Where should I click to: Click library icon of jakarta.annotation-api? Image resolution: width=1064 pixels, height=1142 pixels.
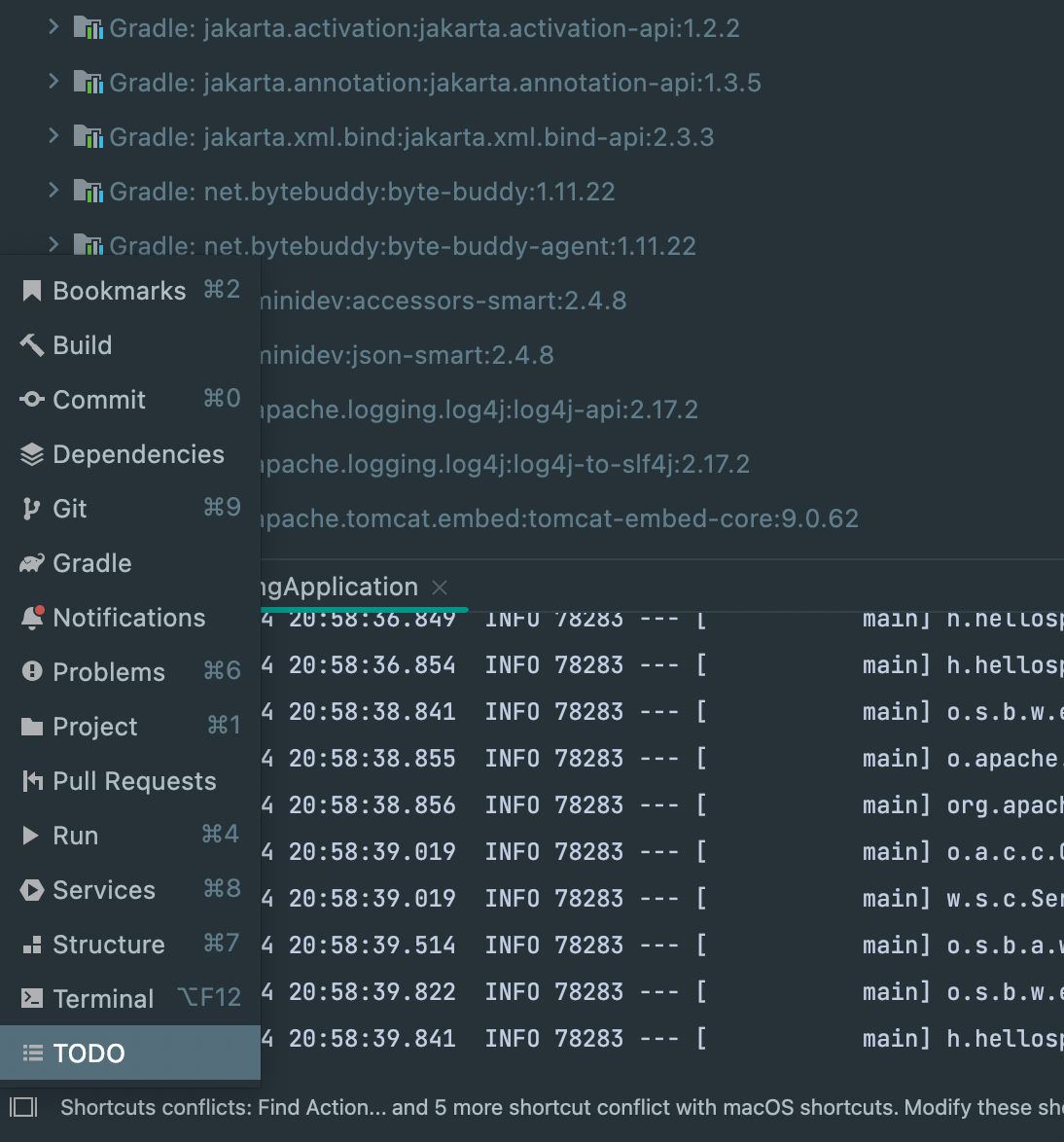click(x=89, y=83)
